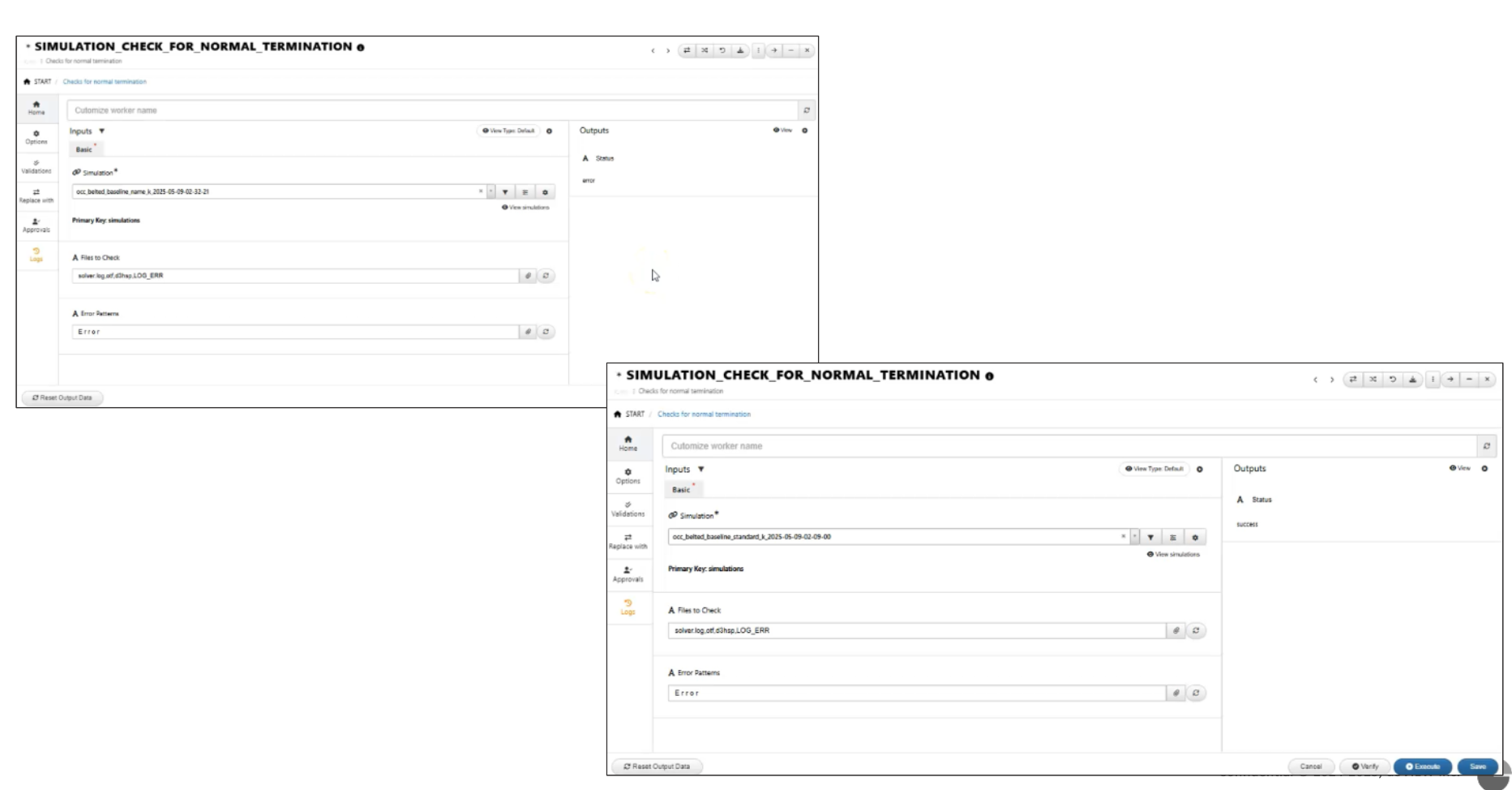
Task: Open Validations in the success-status window sidebar
Action: tap(628, 509)
